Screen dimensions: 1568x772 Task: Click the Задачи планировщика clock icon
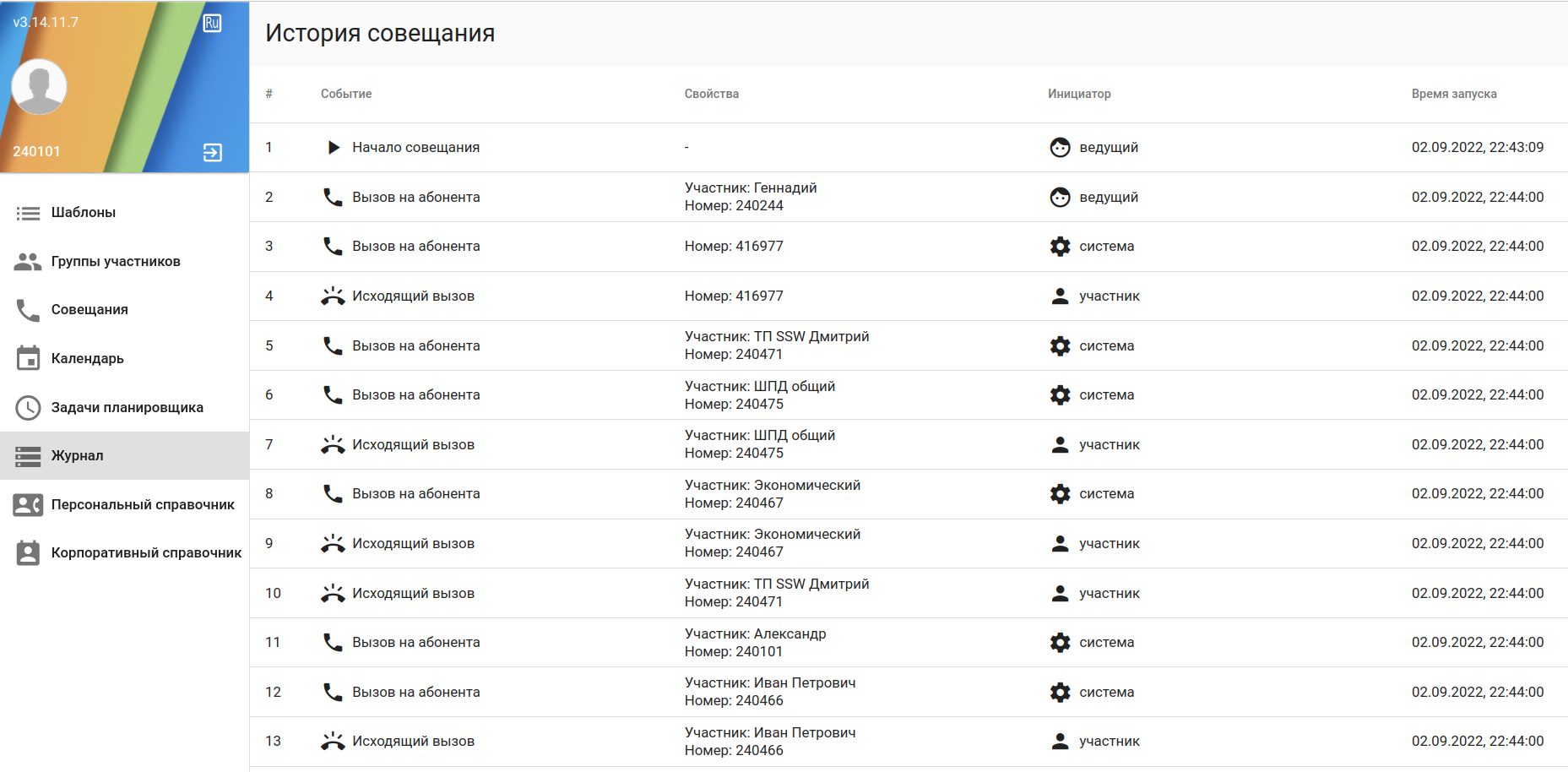pyautogui.click(x=28, y=407)
